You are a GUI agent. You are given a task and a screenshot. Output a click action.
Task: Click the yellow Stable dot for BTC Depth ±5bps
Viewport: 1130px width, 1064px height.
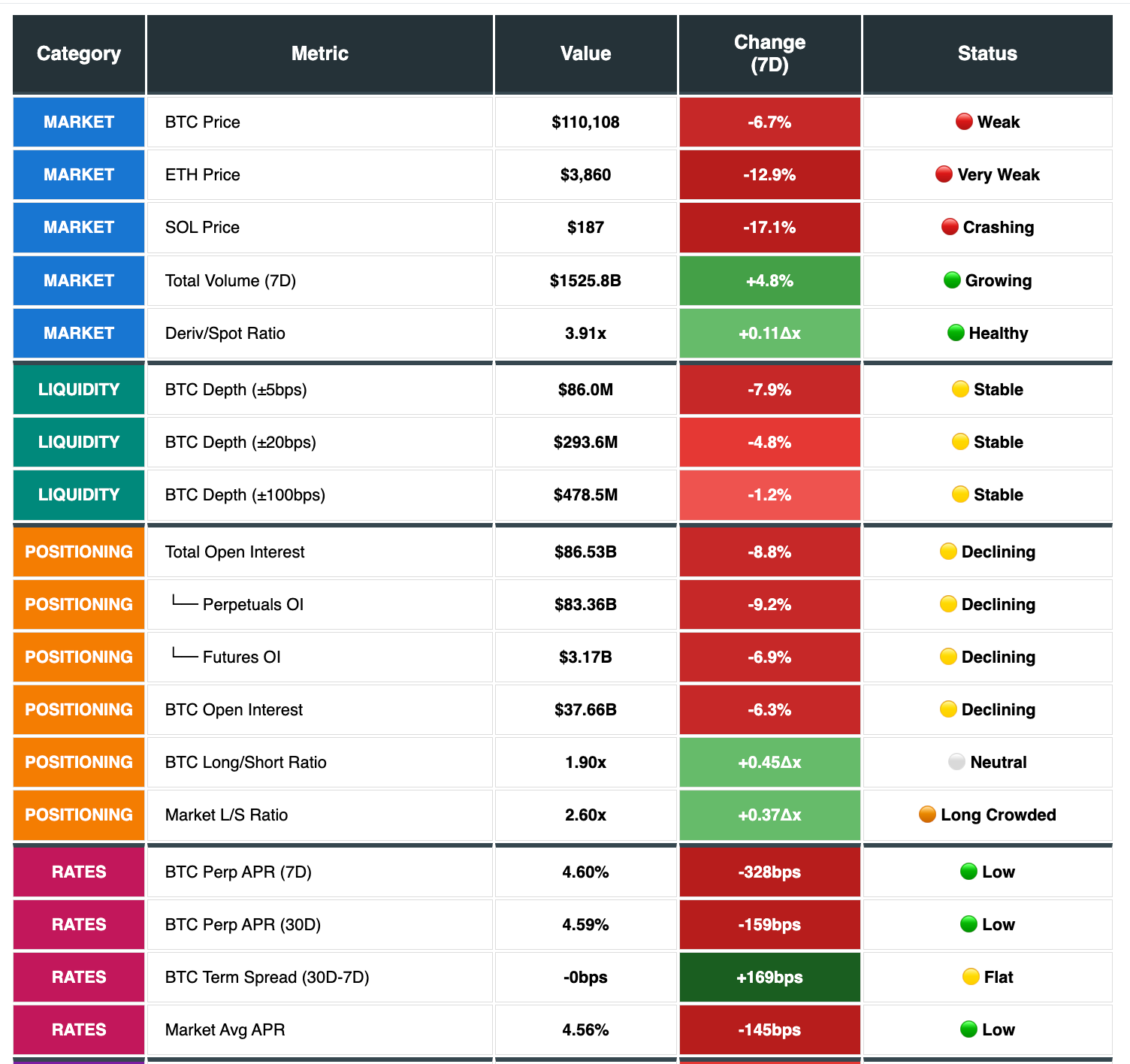960,389
